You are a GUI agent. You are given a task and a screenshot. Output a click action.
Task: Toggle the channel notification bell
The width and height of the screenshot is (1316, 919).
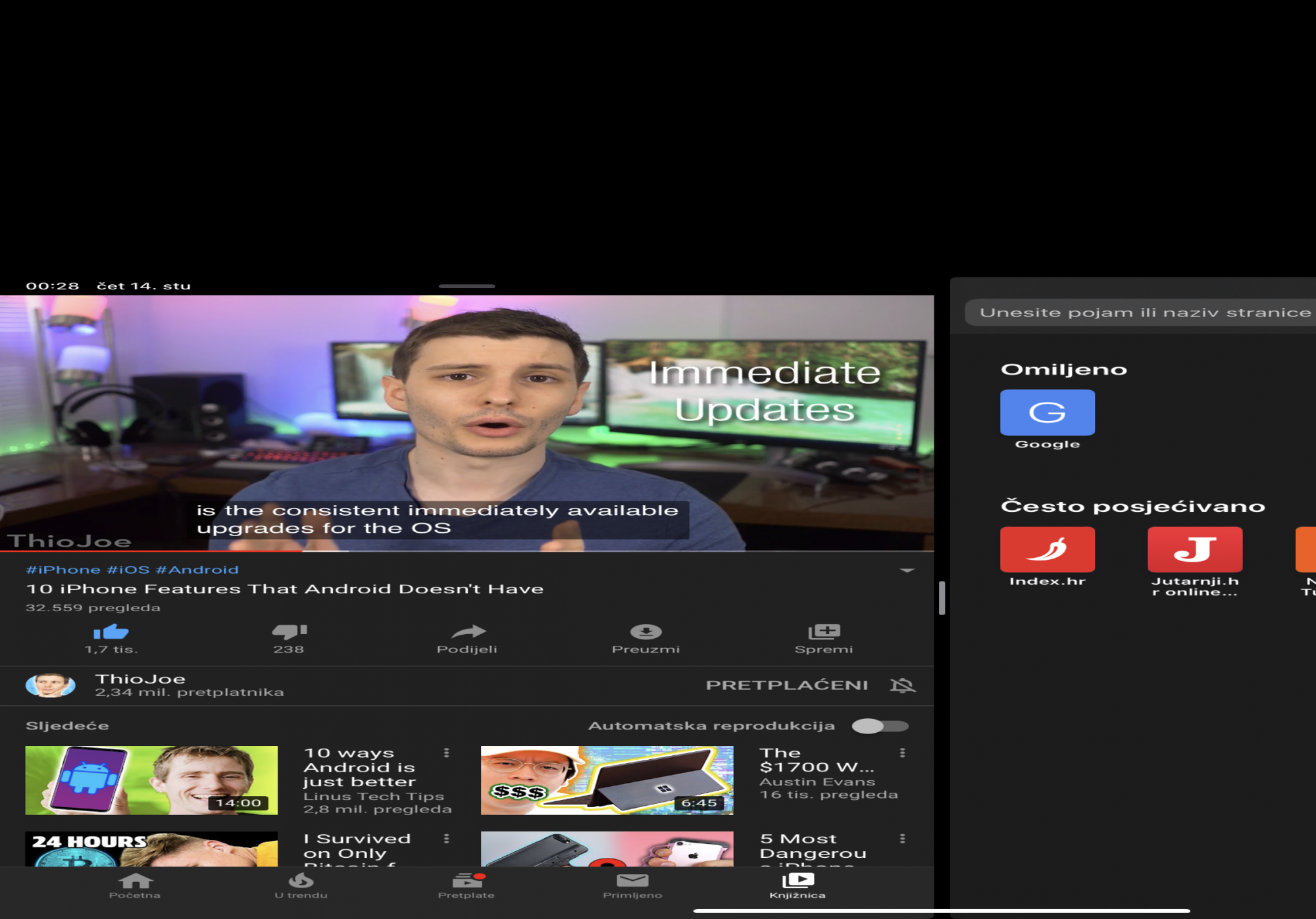pyautogui.click(x=902, y=685)
